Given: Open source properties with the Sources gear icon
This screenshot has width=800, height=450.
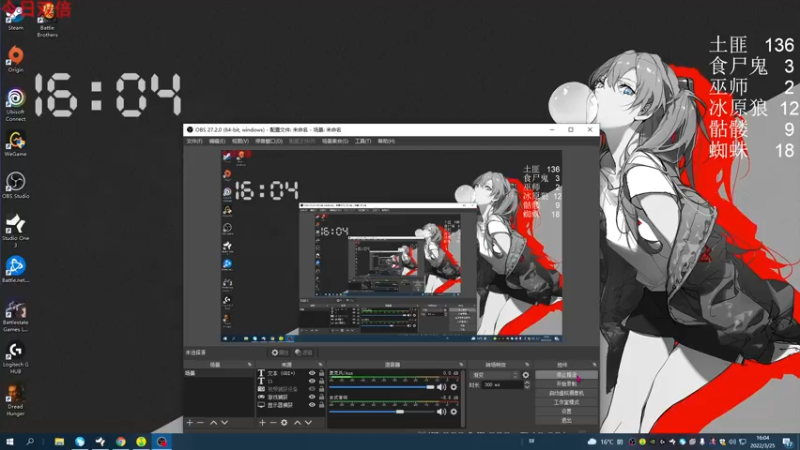Looking at the screenshot, I should (284, 422).
